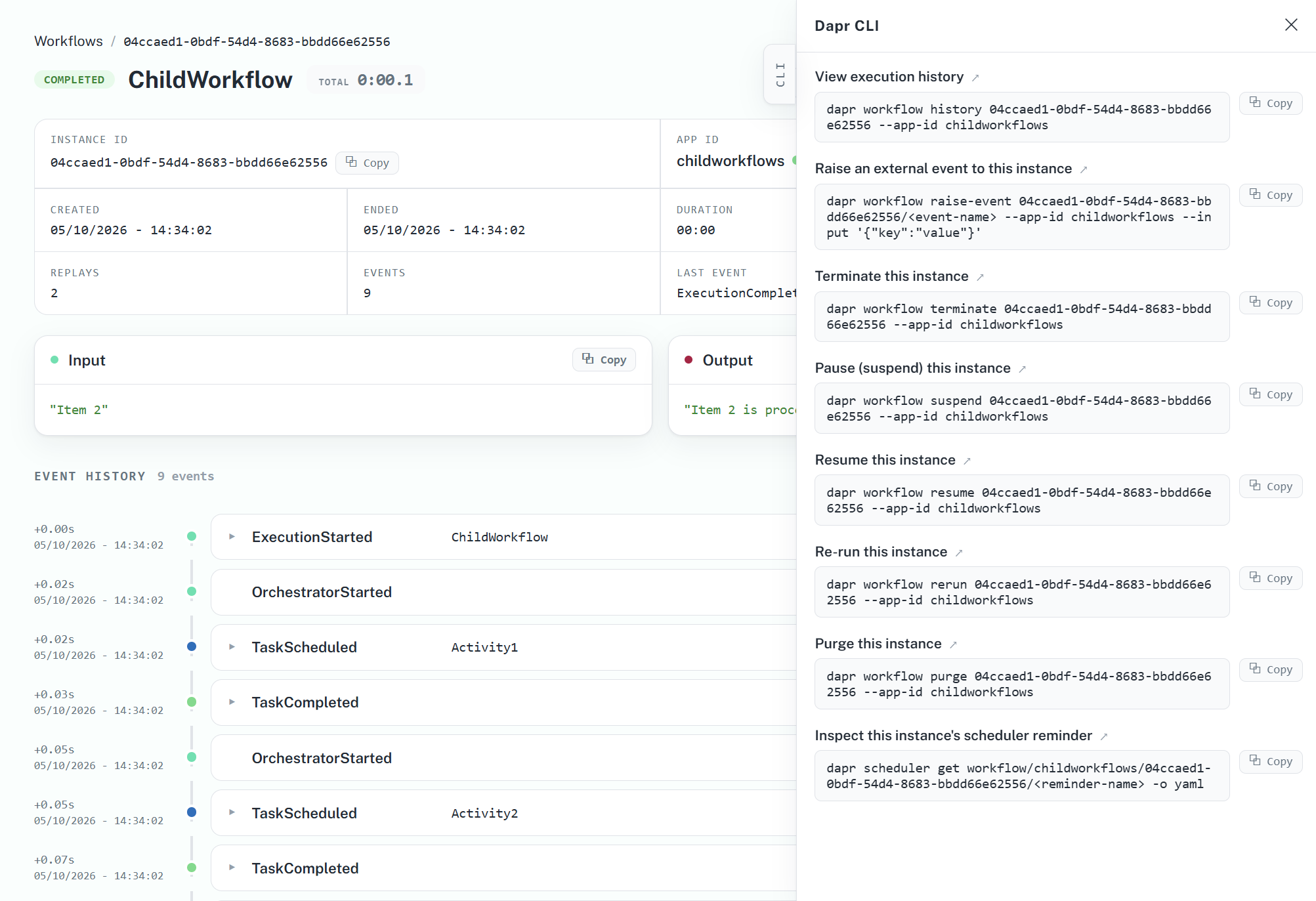Screen dimensions: 1316x901
Task: Copy the instance ID
Action: pyautogui.click(x=367, y=163)
